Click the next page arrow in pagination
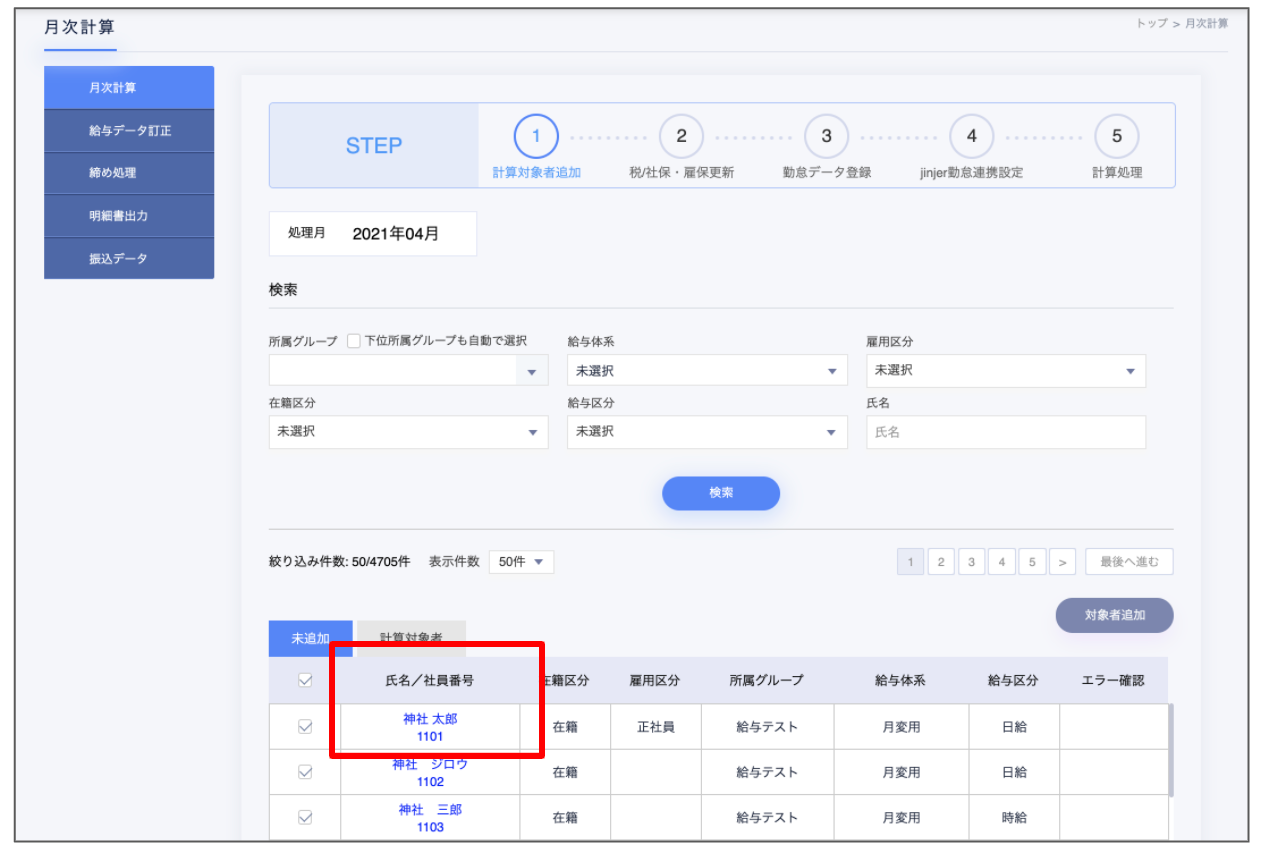The height and width of the screenshot is (854, 1286). [x=1062, y=562]
